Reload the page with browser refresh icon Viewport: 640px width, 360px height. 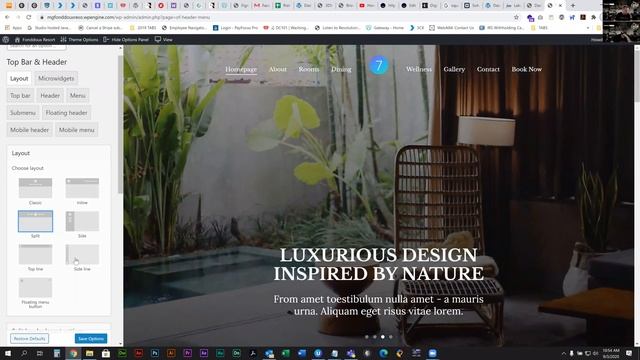pyautogui.click(x=29, y=17)
